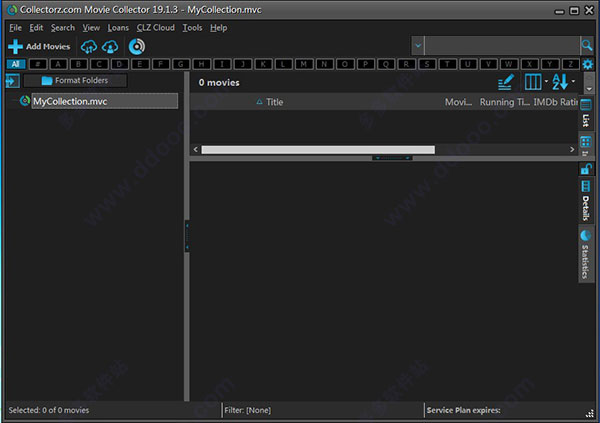Open the Tools menu
The width and height of the screenshot is (600, 423).
(192, 28)
